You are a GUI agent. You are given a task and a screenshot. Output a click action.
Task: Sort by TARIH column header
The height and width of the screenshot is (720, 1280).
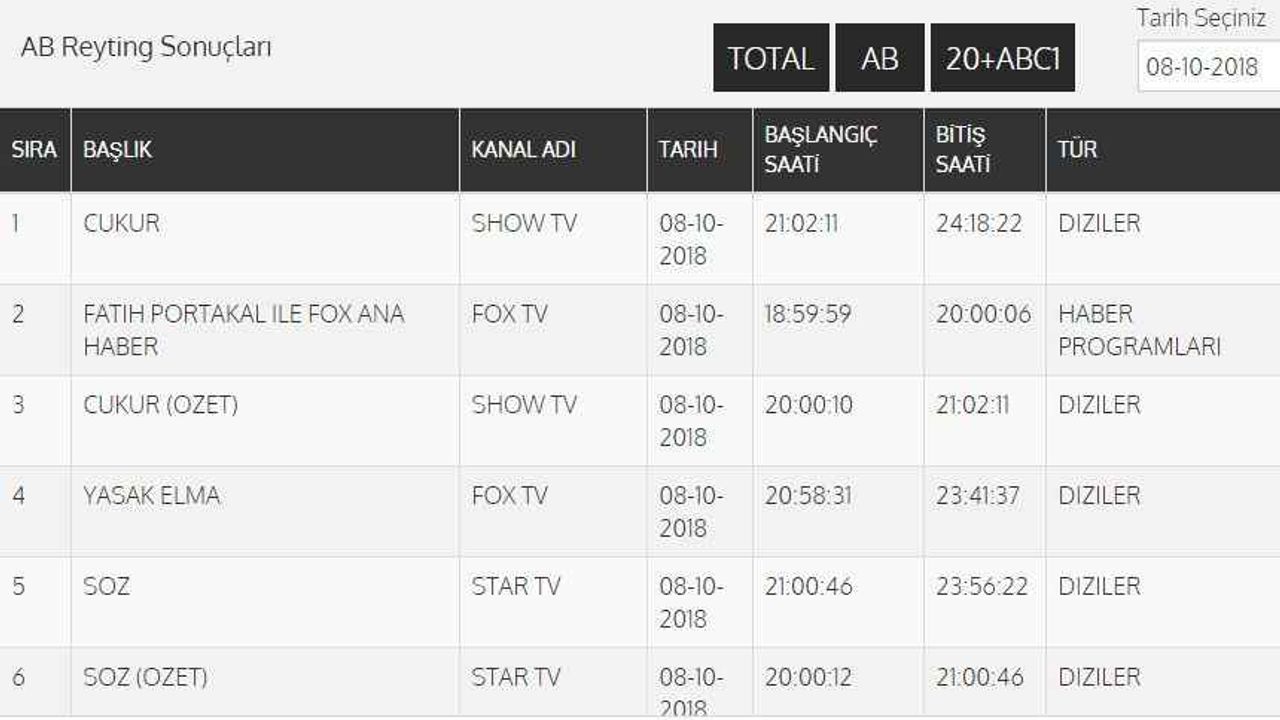[688, 150]
